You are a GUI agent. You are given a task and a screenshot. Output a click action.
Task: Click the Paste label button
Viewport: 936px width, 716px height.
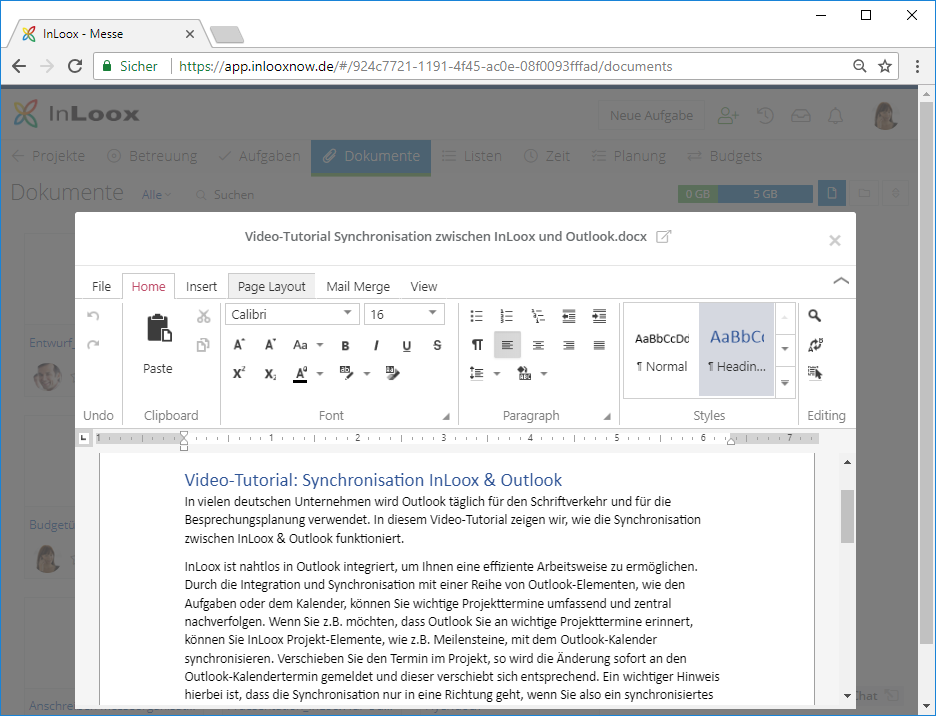click(x=158, y=369)
